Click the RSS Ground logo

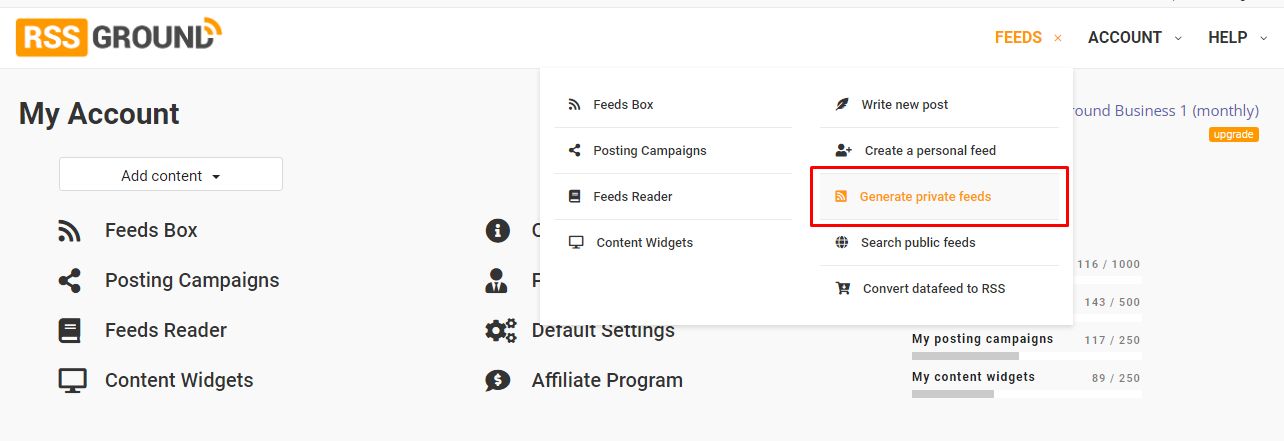[118, 37]
